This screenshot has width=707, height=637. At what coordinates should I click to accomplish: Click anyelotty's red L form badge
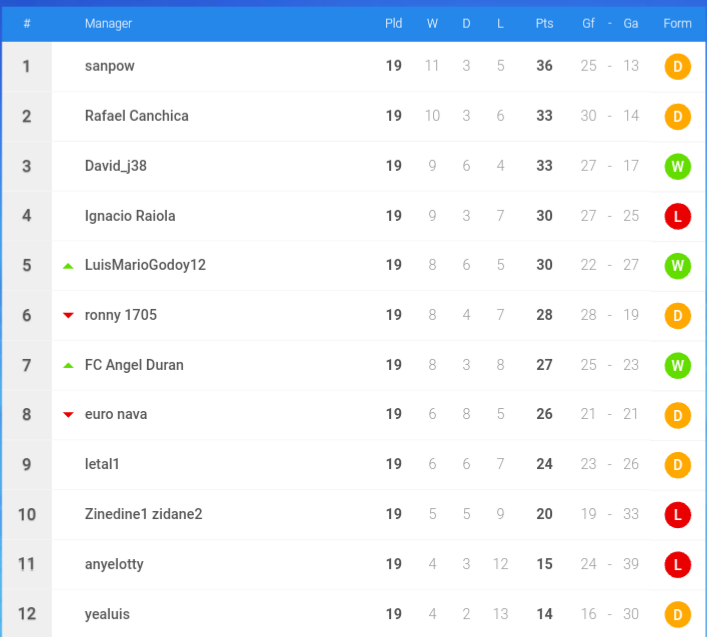(x=677, y=564)
